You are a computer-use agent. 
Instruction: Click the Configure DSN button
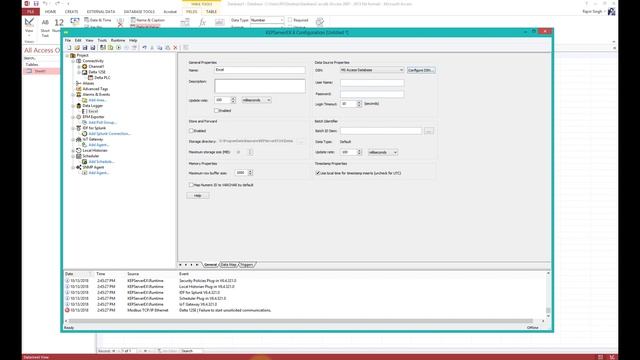[421, 70]
